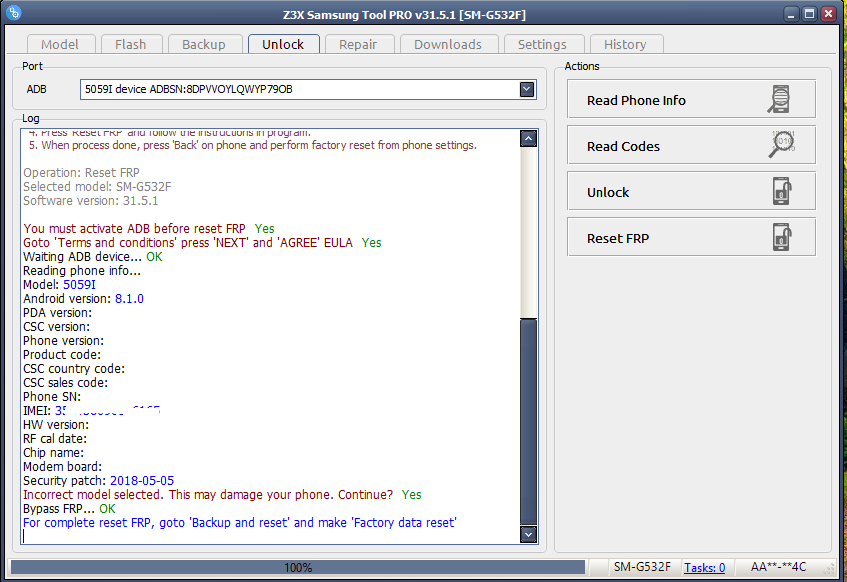Open the Flash tab

[x=131, y=44]
